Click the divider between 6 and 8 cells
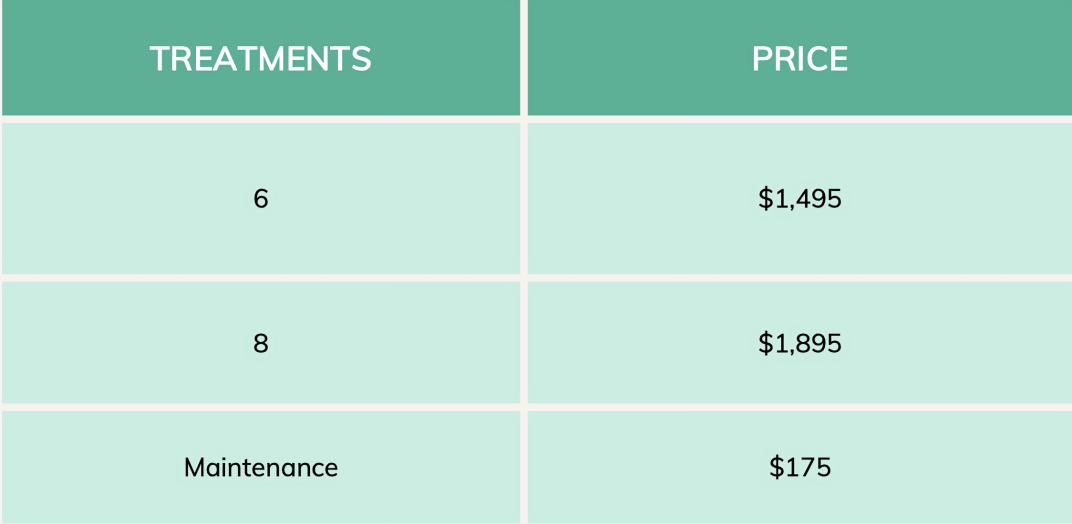The height and width of the screenshot is (524, 1072). (x=260, y=277)
